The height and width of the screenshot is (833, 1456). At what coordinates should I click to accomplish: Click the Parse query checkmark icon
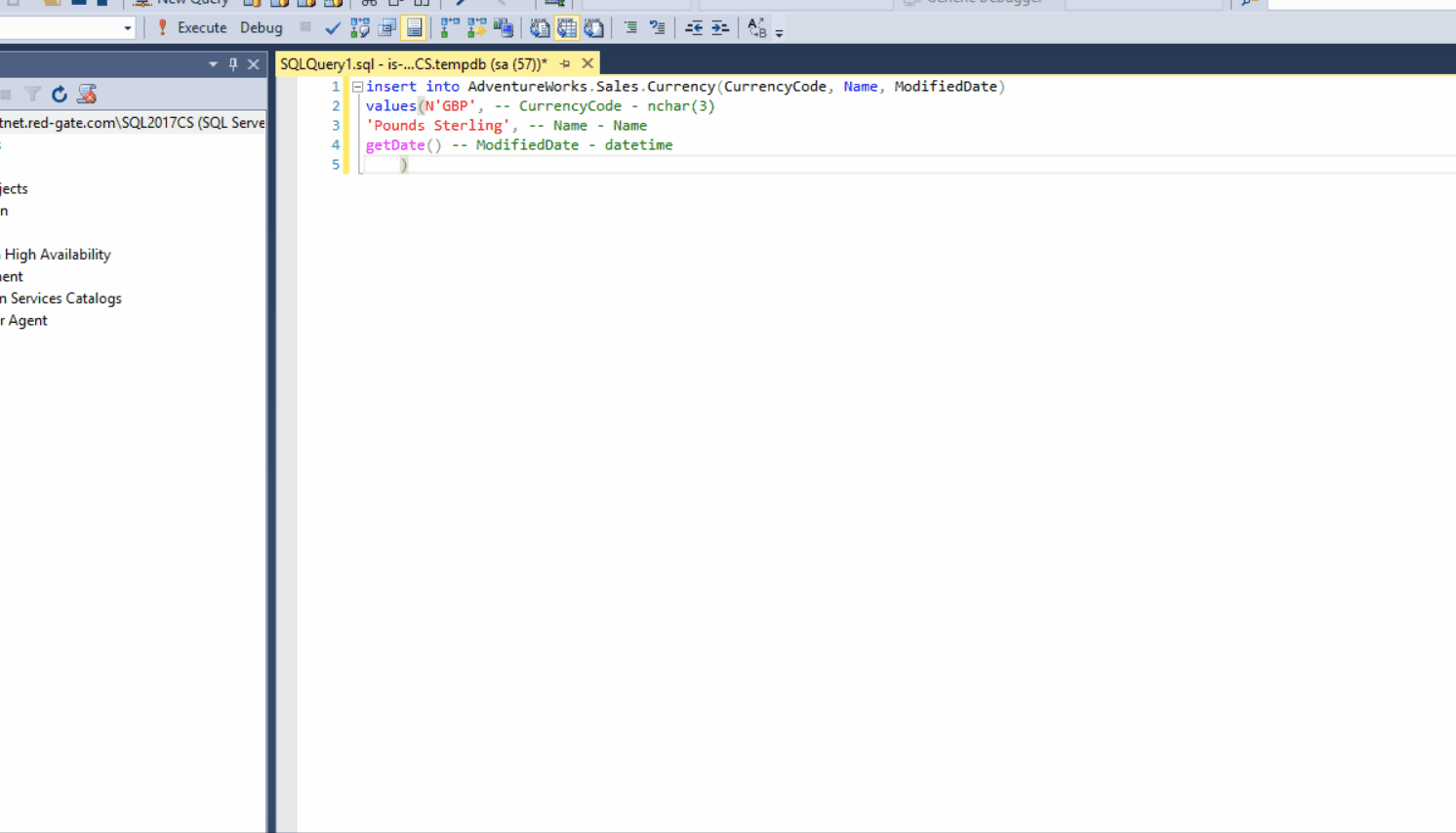point(333,28)
